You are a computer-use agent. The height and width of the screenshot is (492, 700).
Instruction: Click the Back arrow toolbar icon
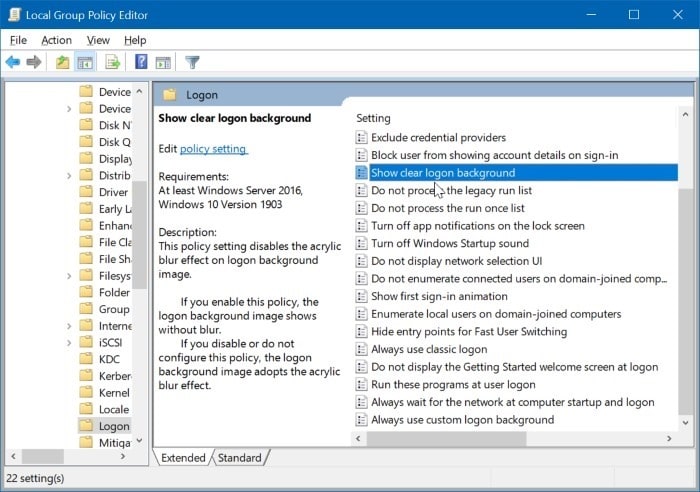click(x=13, y=62)
